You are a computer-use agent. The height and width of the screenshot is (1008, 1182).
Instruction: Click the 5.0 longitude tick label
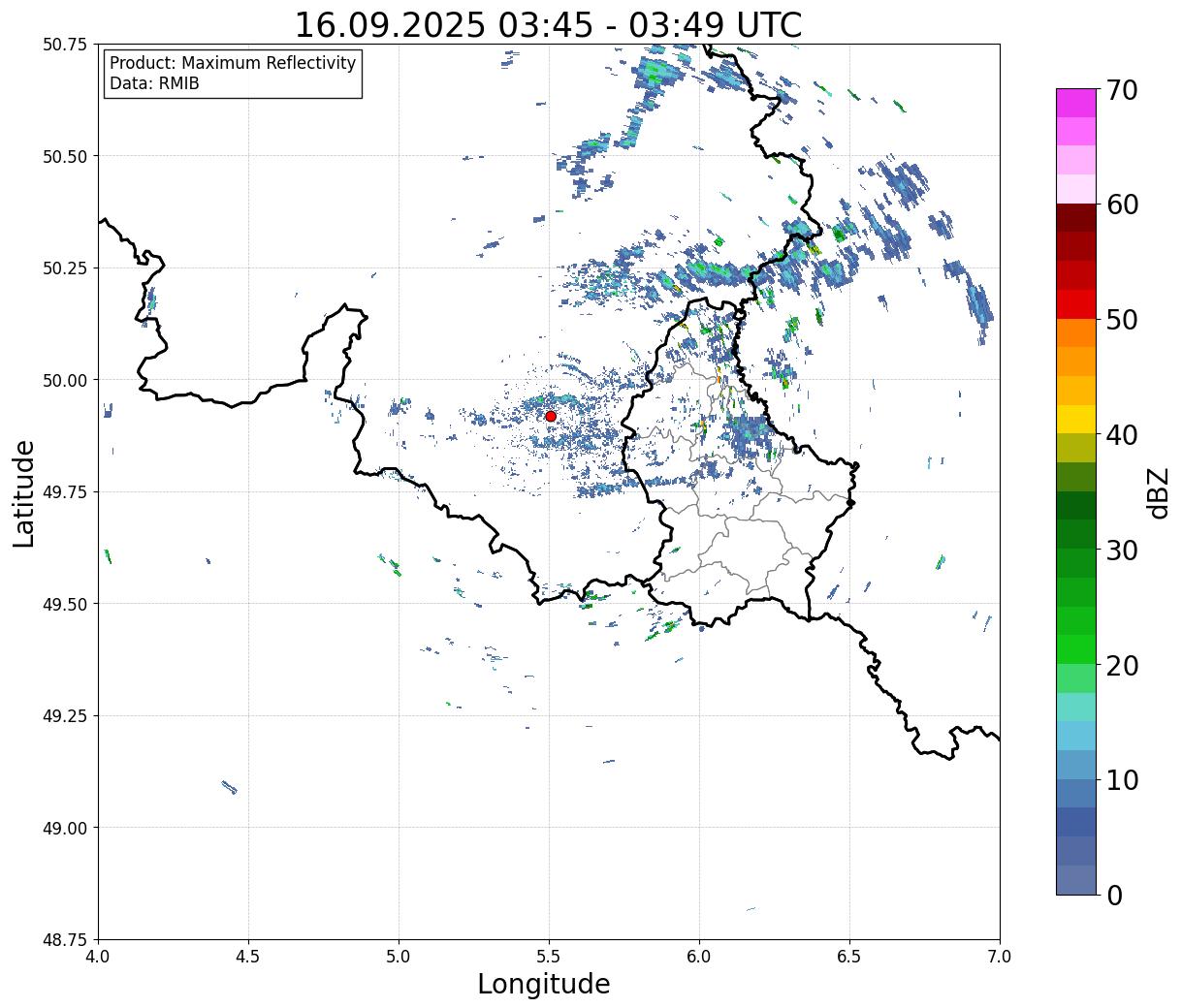[x=399, y=957]
